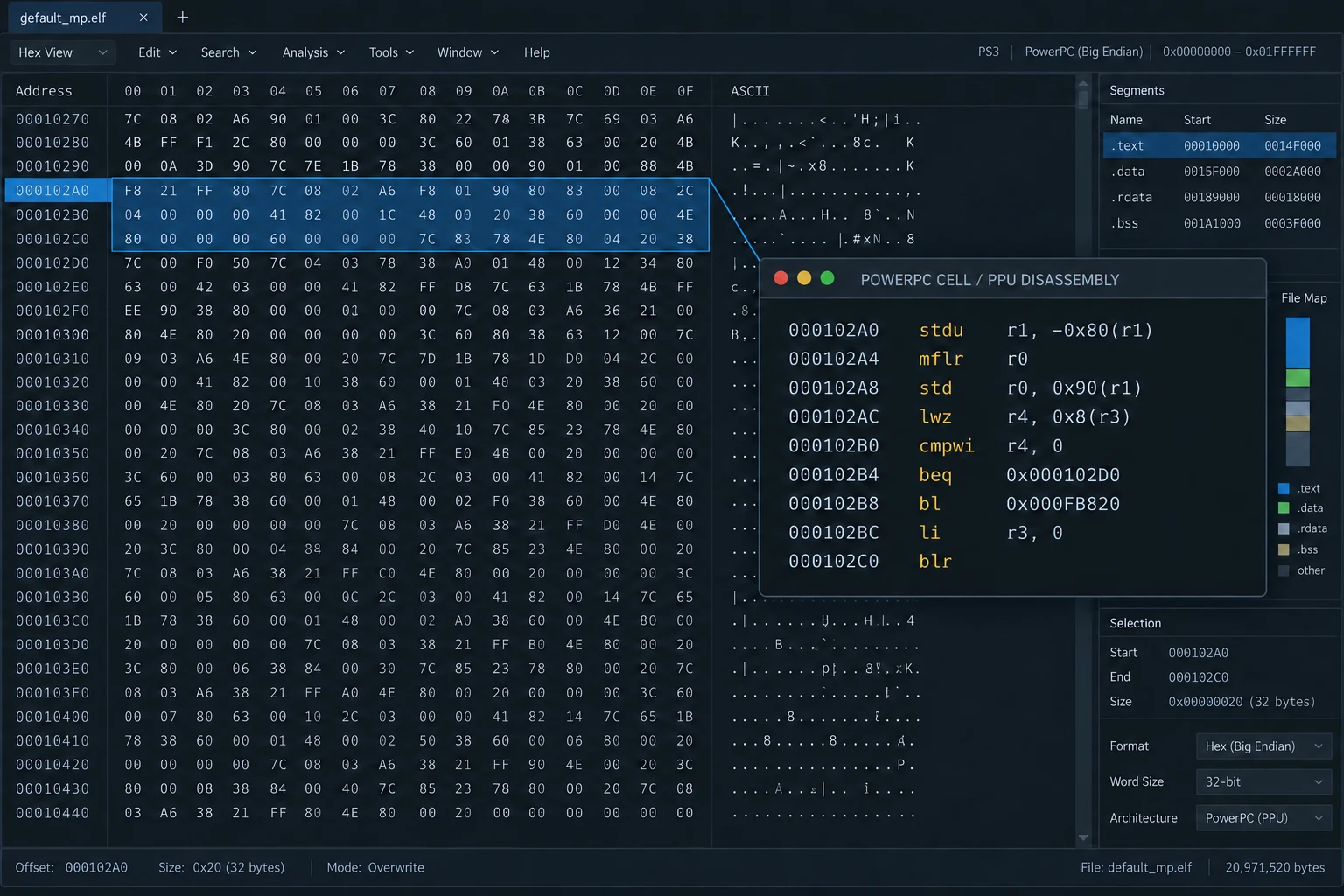The height and width of the screenshot is (896, 1344).
Task: Select the .rdata segment row
Action: click(1219, 197)
